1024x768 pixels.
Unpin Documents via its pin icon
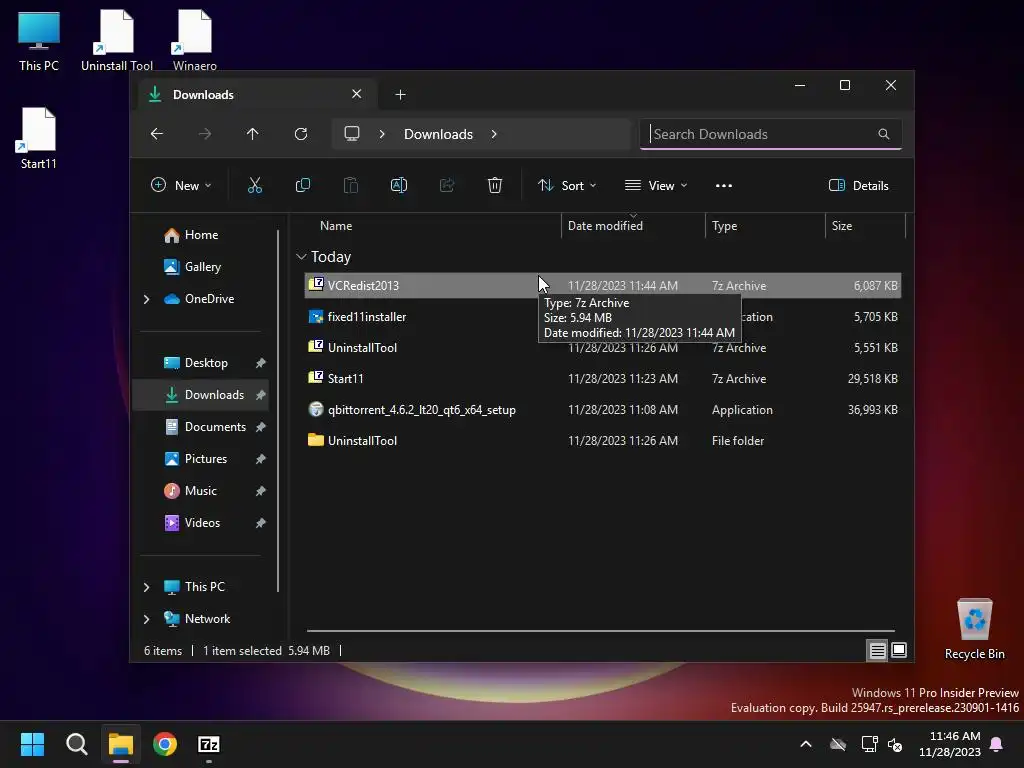[261, 427]
